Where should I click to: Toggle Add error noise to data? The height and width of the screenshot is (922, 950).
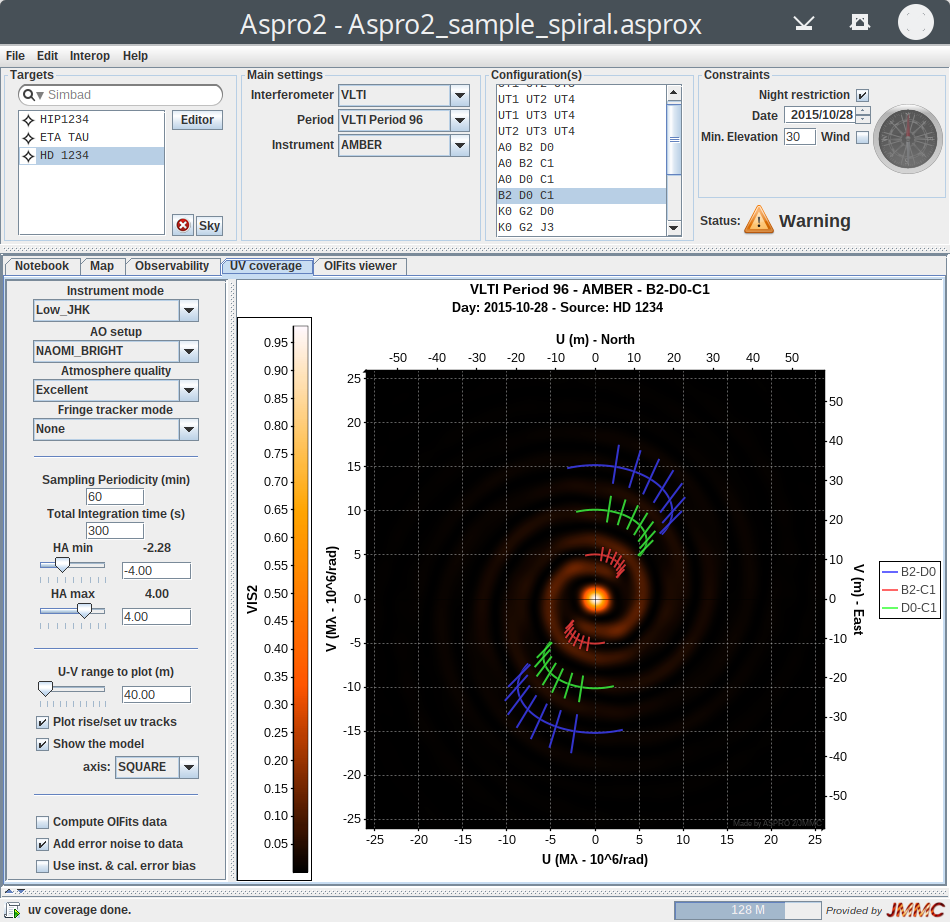pyautogui.click(x=42, y=844)
